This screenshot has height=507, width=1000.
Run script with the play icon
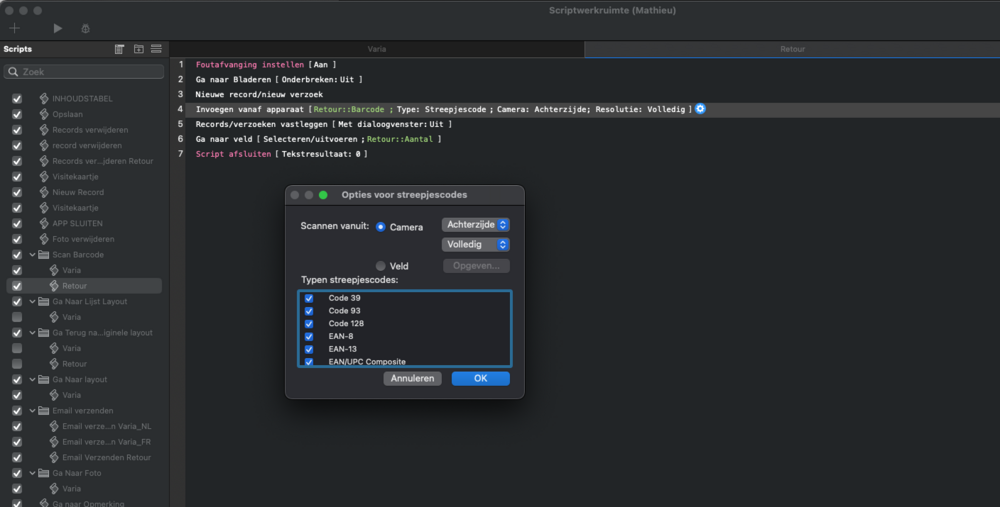[57, 29]
